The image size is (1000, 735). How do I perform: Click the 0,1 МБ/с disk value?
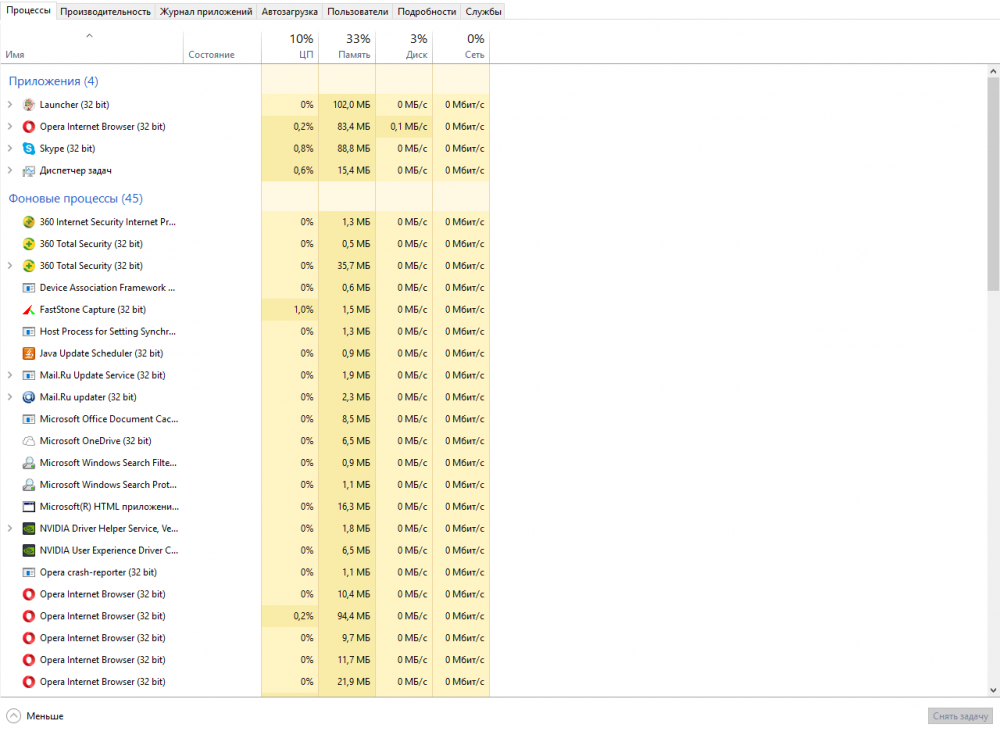point(409,126)
